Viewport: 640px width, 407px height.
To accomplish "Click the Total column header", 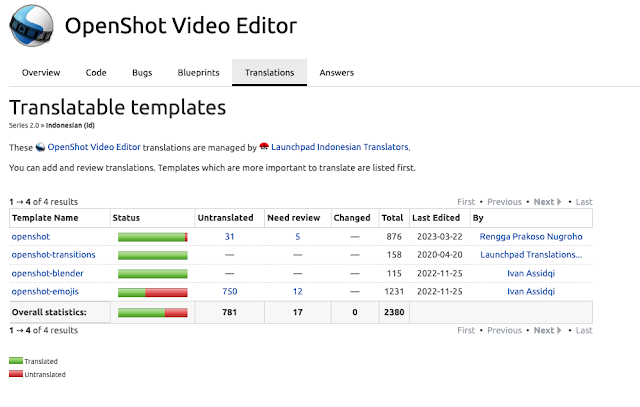I will (392, 218).
